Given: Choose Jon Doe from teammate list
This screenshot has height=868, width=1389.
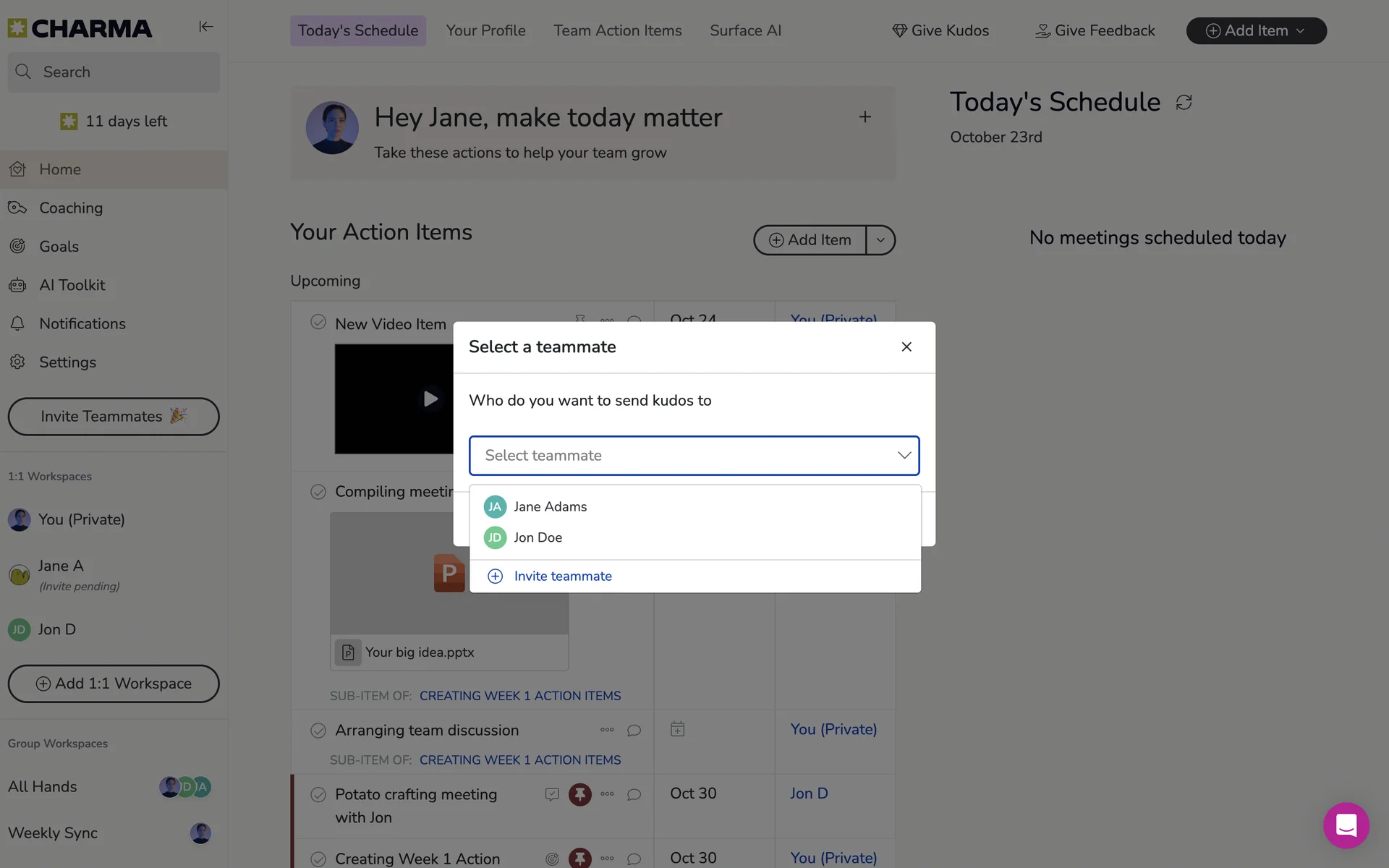Looking at the screenshot, I should 538,537.
